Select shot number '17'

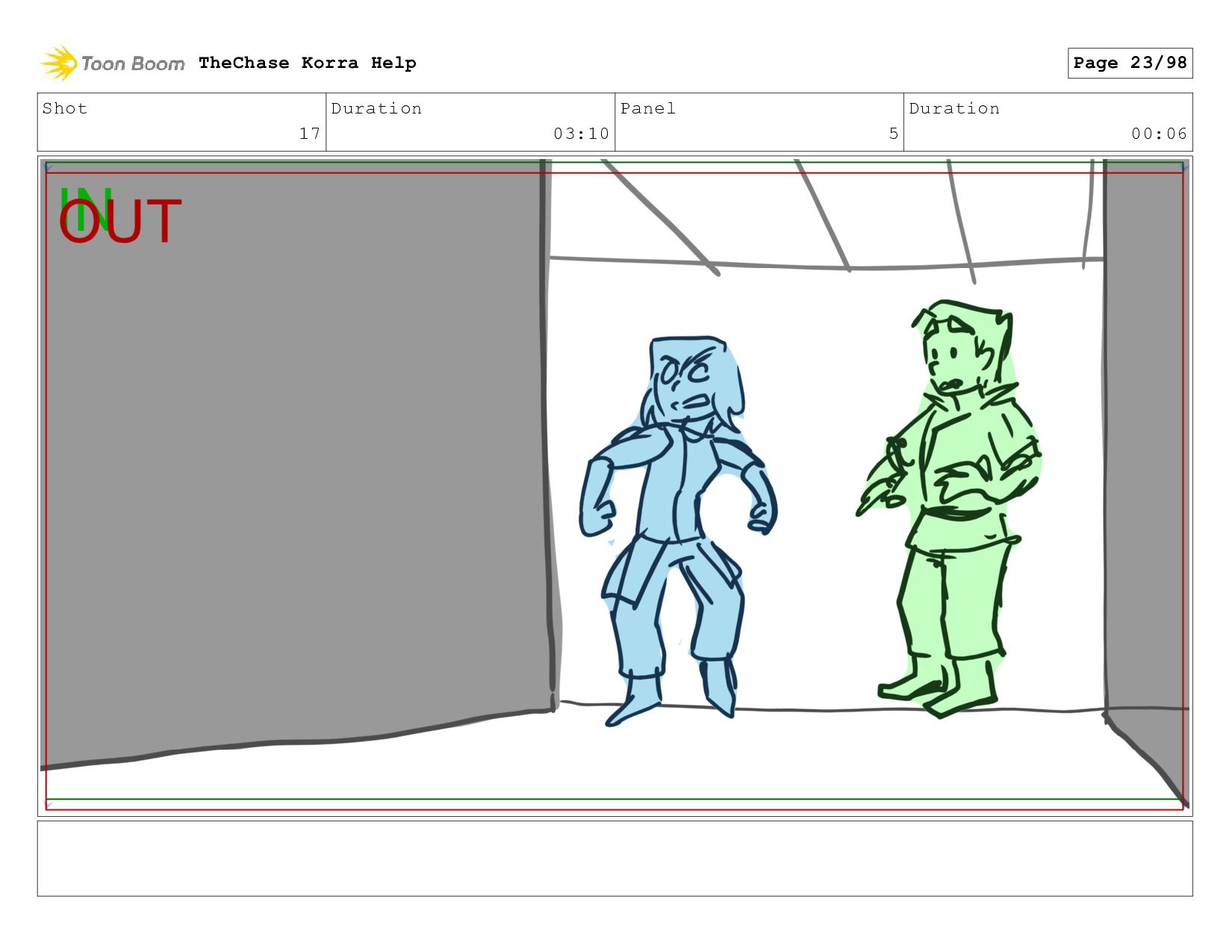pos(310,134)
